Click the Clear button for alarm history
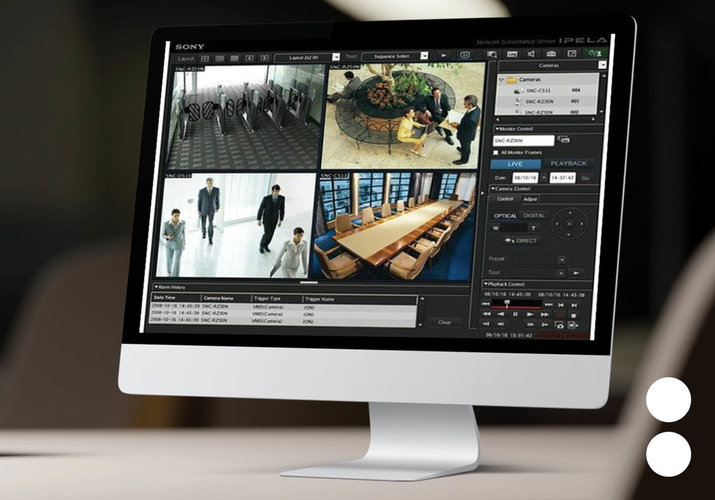Viewport: 715px width, 500px height. [445, 322]
